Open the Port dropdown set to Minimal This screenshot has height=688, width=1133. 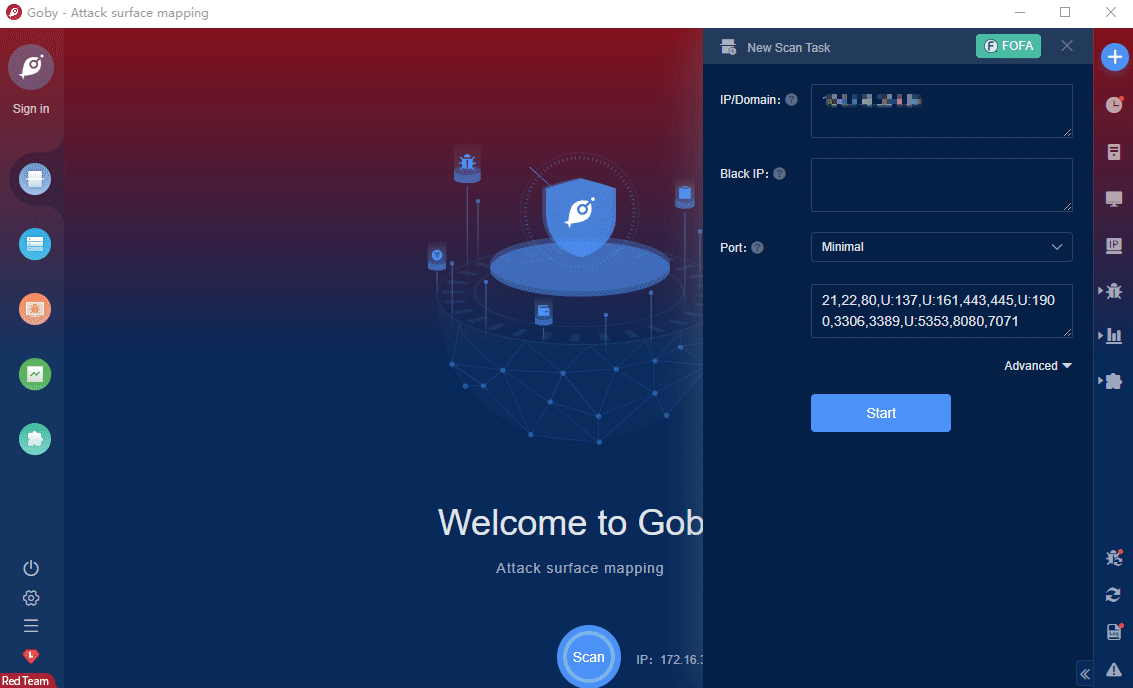(942, 247)
